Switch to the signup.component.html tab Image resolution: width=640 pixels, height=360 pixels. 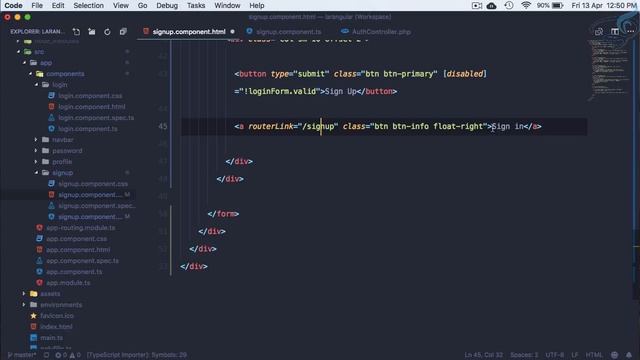point(189,31)
